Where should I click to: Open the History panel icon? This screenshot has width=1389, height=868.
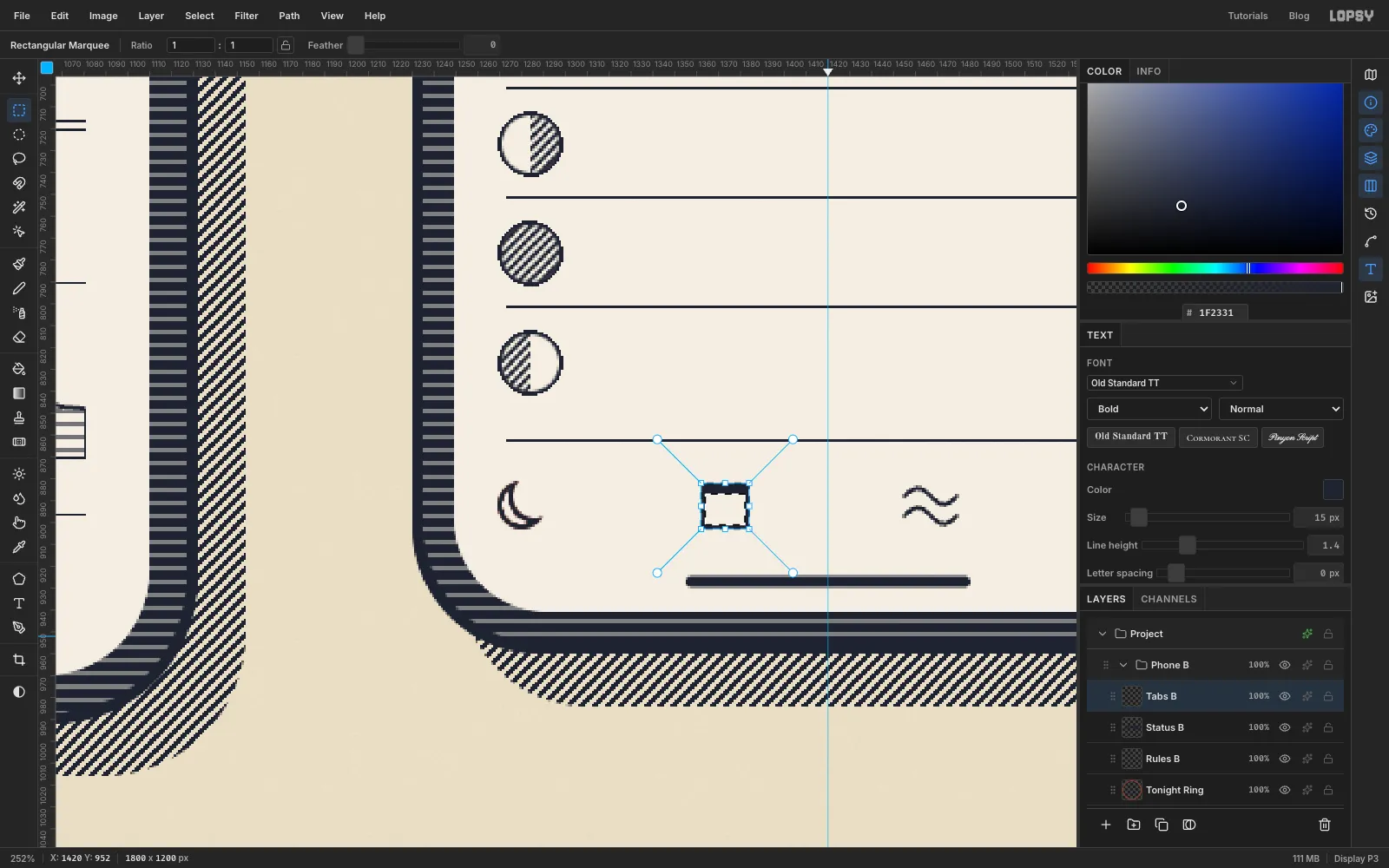[1371, 214]
